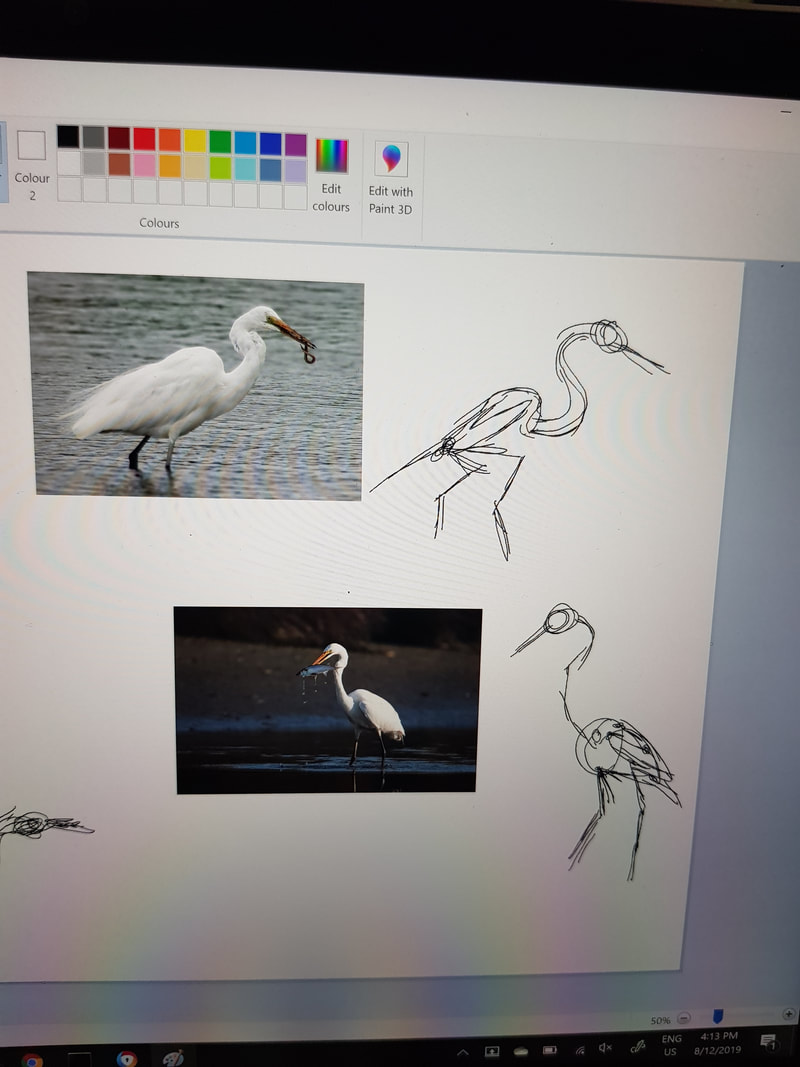The height and width of the screenshot is (1067, 800).
Task: Choose the bright red colour swatch
Action: 144,139
